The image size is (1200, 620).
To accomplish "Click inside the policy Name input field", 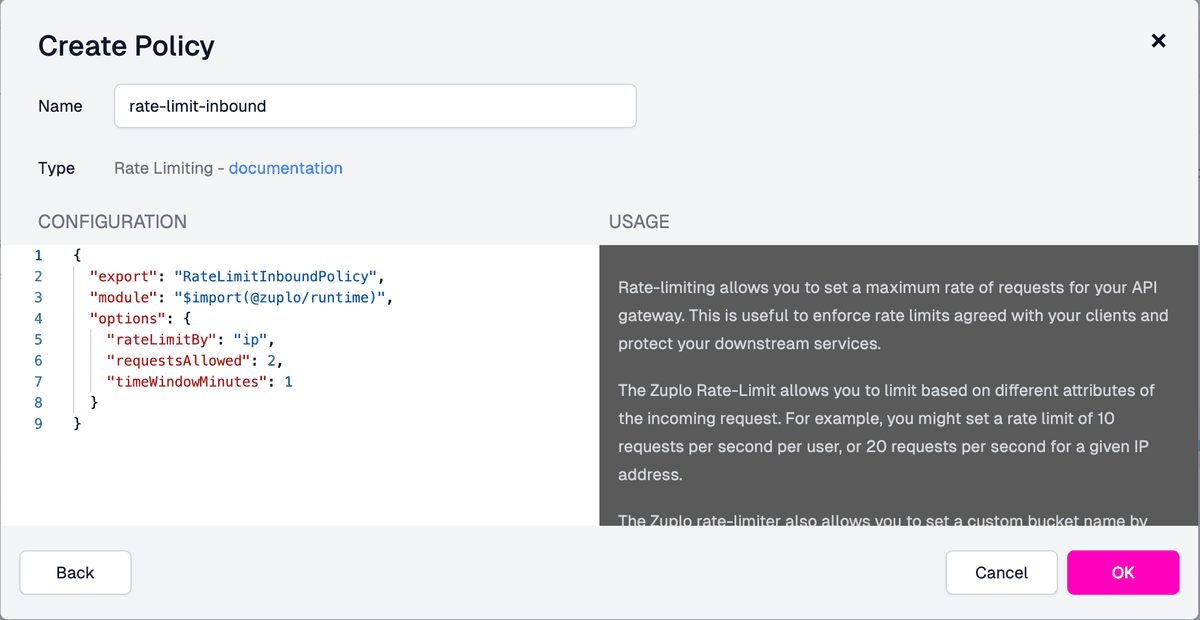I will 375,106.
